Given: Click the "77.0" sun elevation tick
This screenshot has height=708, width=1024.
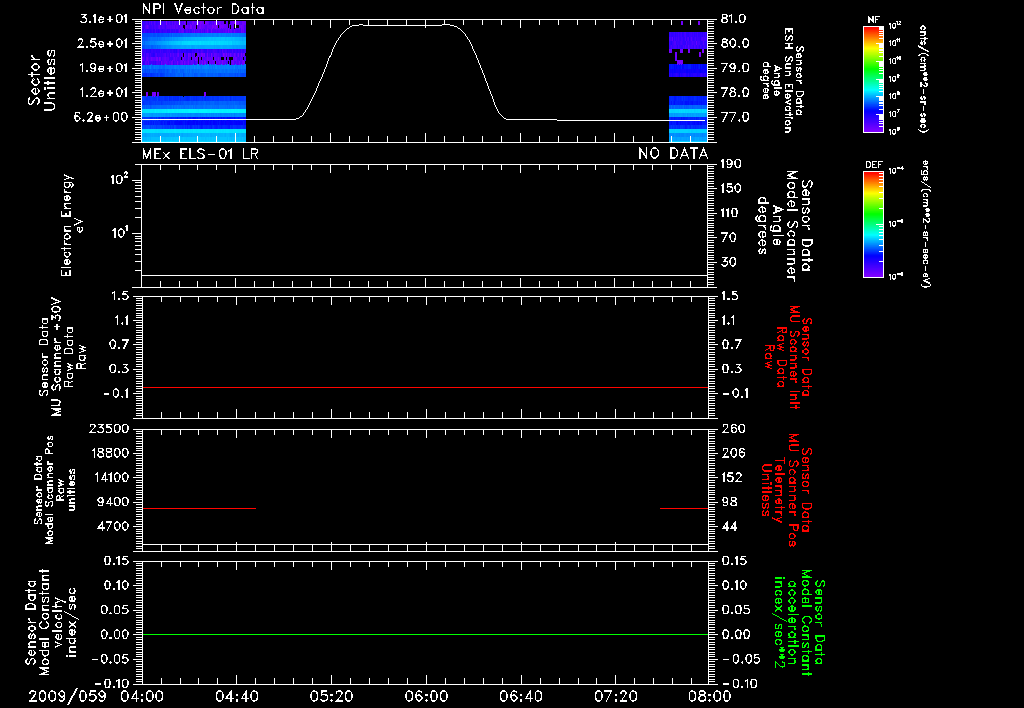Looking at the screenshot, I should click(734, 118).
